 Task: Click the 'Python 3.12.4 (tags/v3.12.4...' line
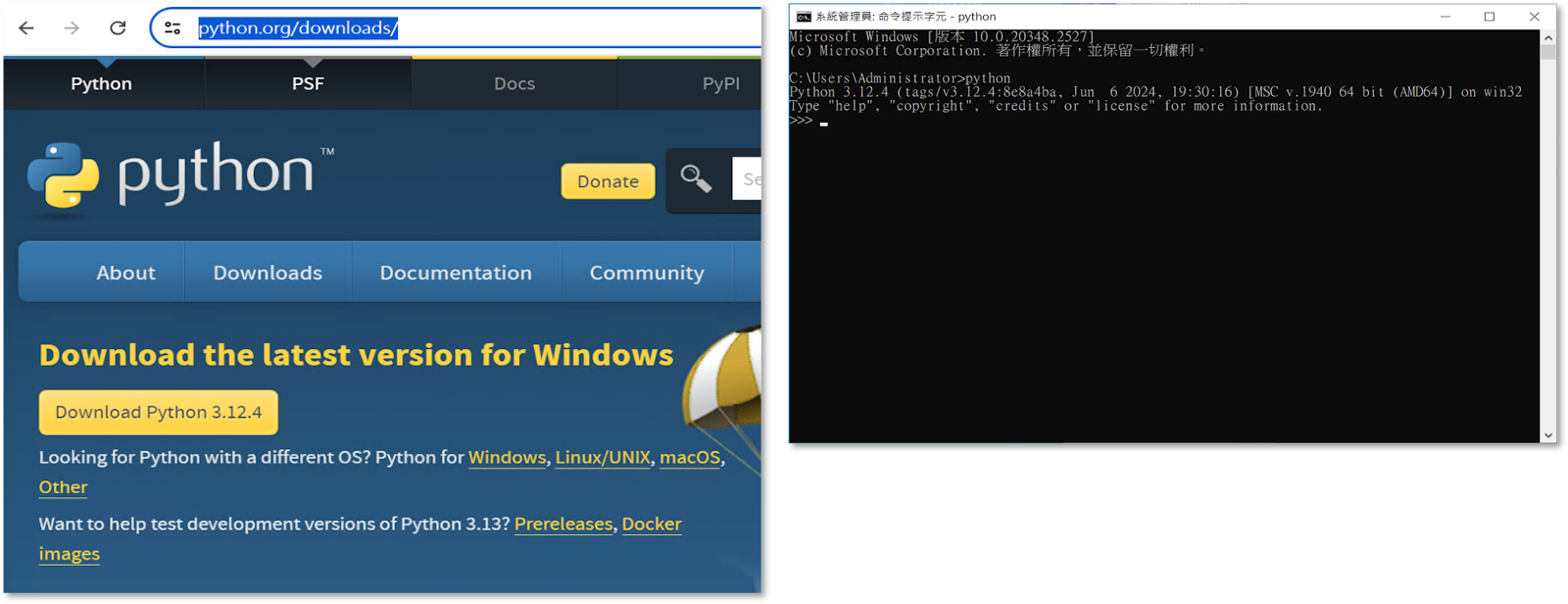click(x=1156, y=92)
